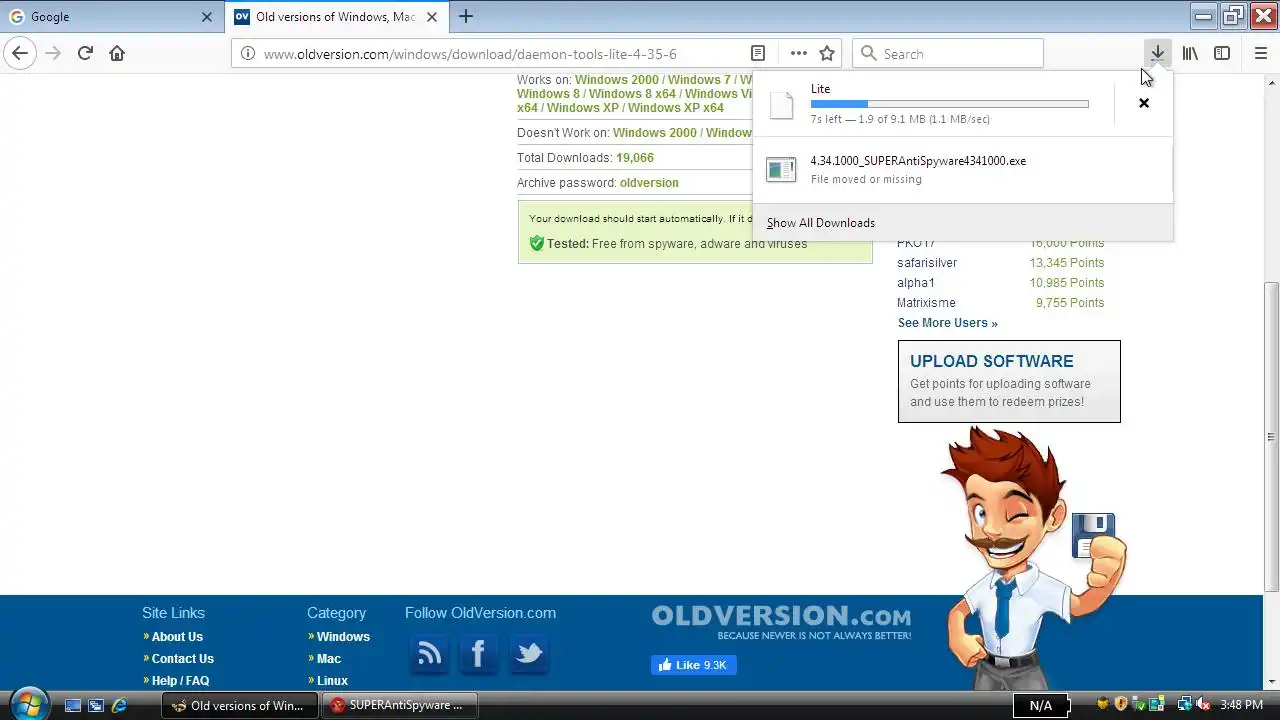Open the RSS feed icon
Image resolution: width=1280 pixels, height=720 pixels.
430,654
